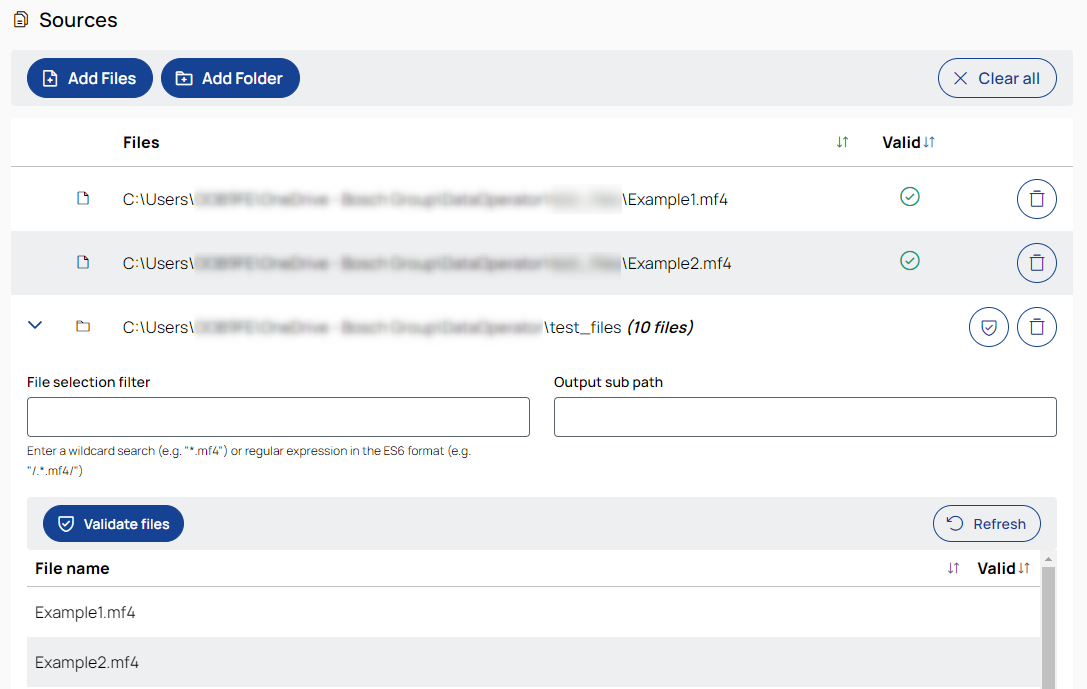This screenshot has width=1087, height=689.
Task: Delete the Example1.mf4 source row
Action: coord(1036,199)
